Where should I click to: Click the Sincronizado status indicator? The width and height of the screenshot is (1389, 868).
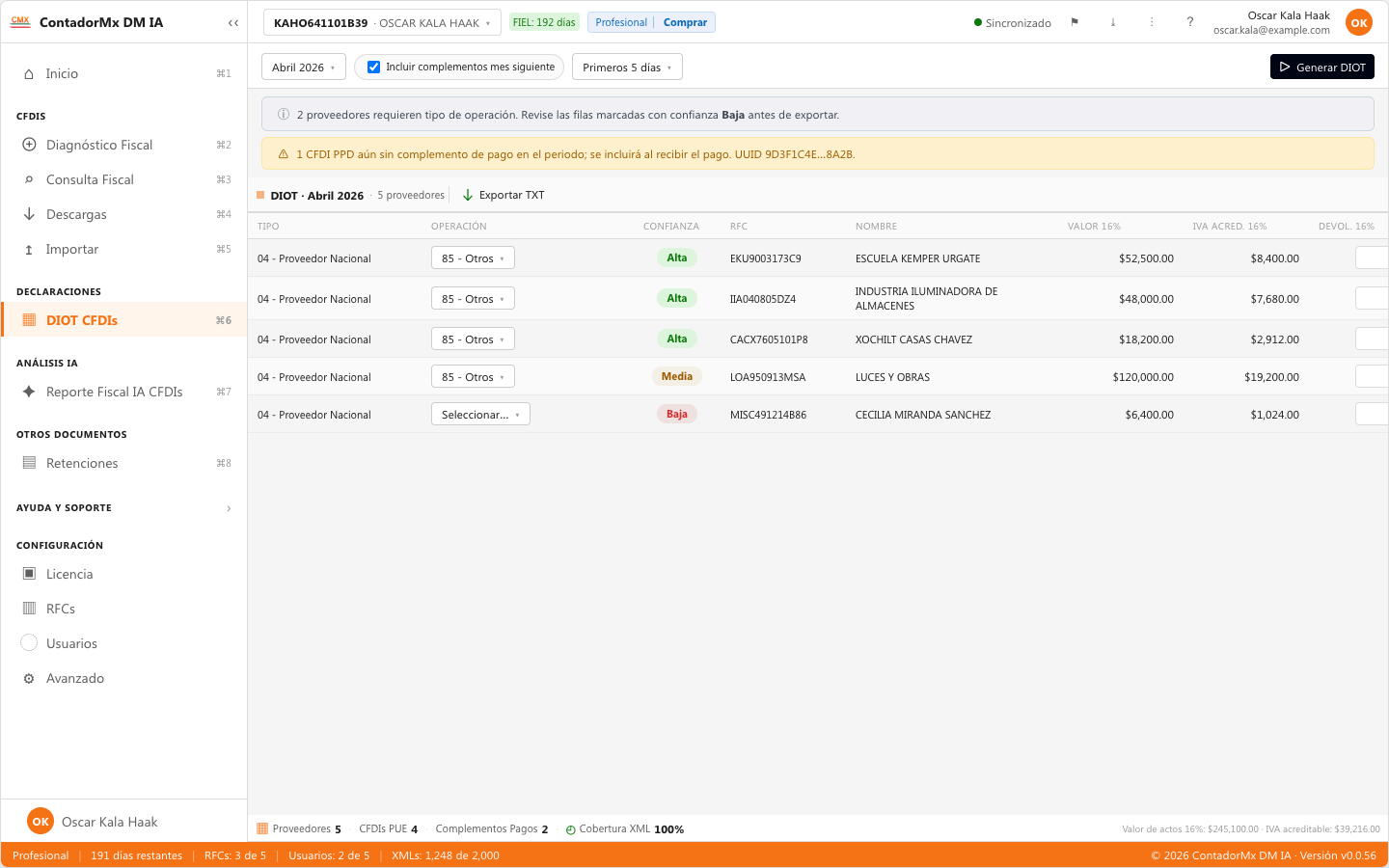1013,22
